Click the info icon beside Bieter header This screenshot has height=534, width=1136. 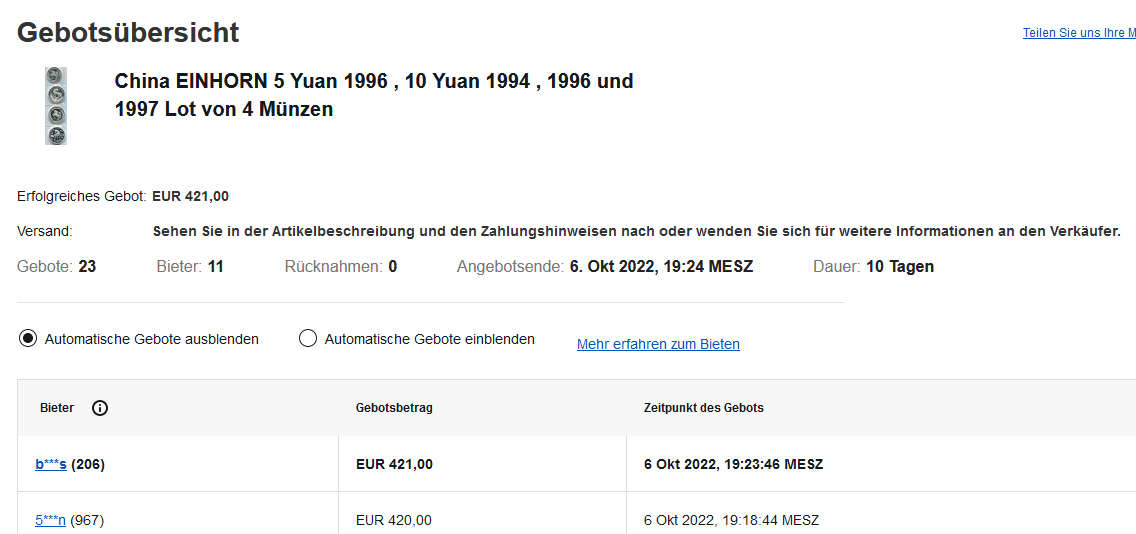(100, 408)
